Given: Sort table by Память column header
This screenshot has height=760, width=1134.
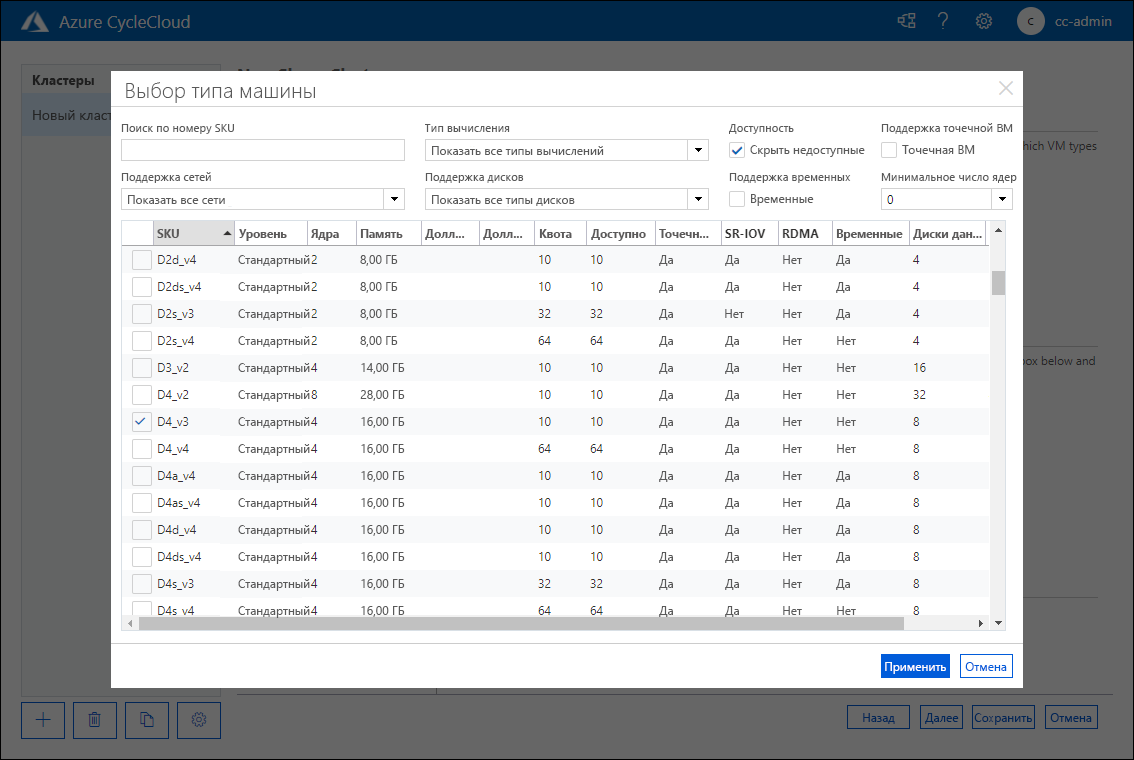Looking at the screenshot, I should click(381, 234).
